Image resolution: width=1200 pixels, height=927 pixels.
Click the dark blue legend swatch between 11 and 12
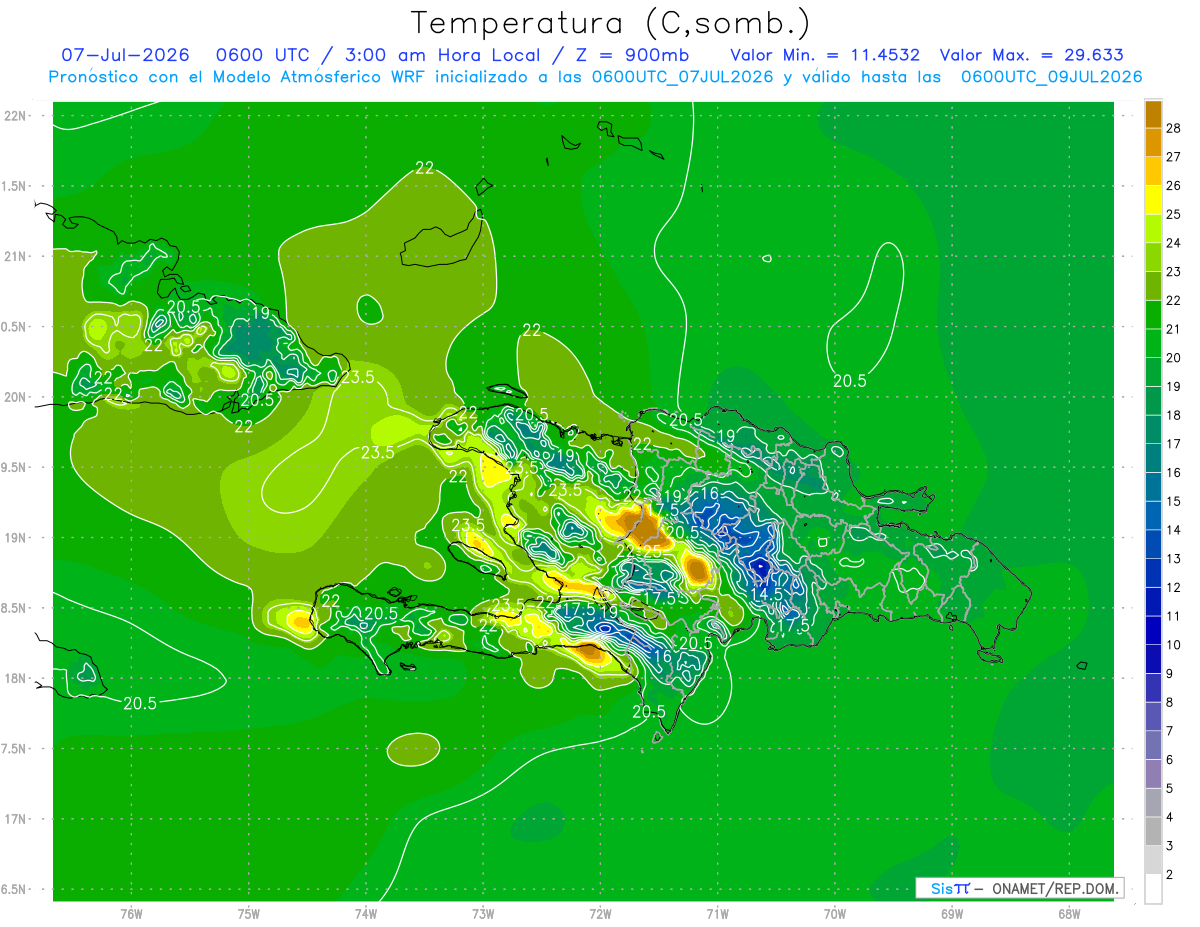pos(1153,602)
